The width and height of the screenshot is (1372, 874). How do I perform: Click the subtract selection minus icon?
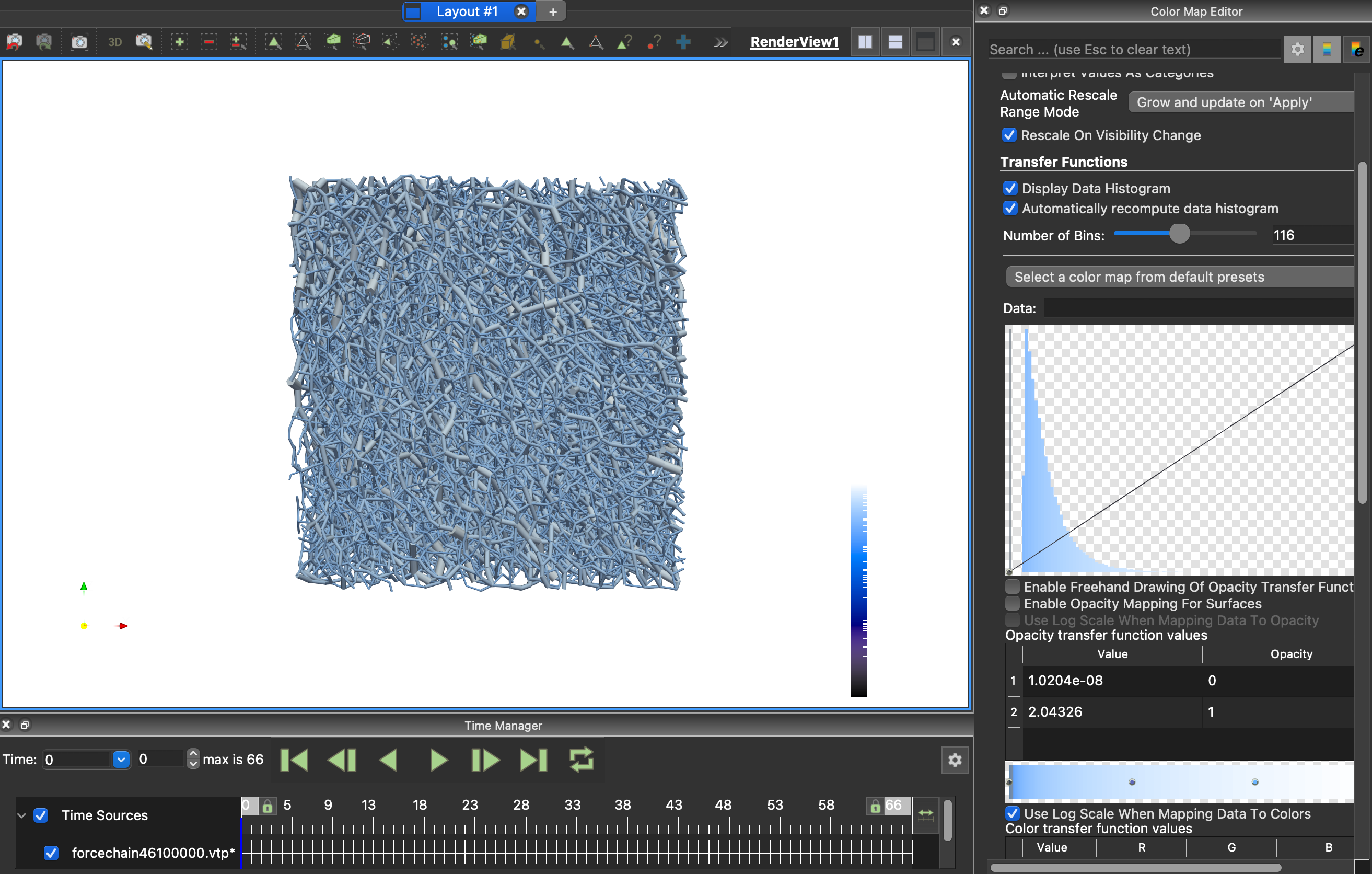[x=208, y=42]
